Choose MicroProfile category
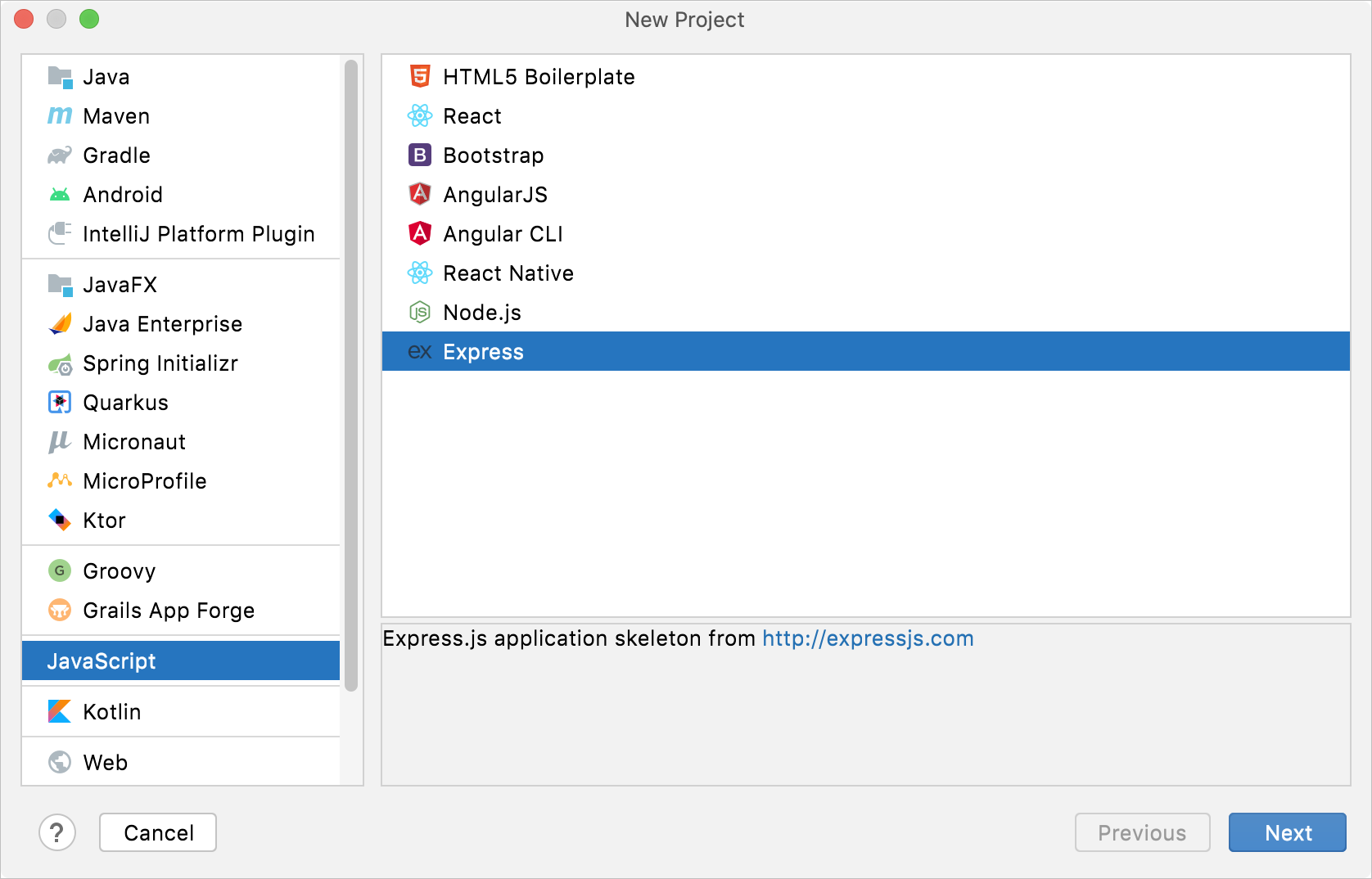The width and height of the screenshot is (1372, 879). pyautogui.click(x=181, y=481)
